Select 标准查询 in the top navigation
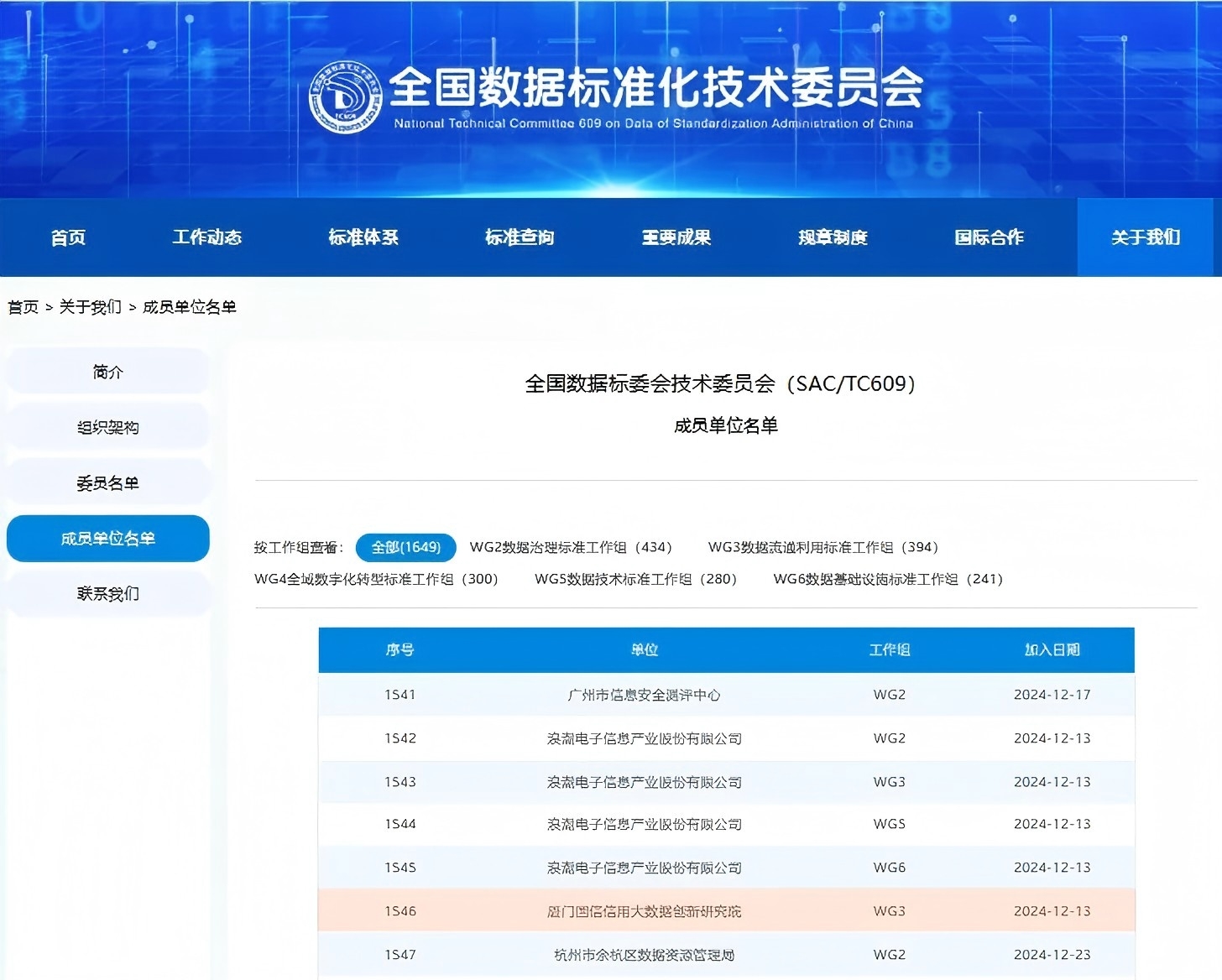This screenshot has width=1222, height=980. [x=520, y=237]
